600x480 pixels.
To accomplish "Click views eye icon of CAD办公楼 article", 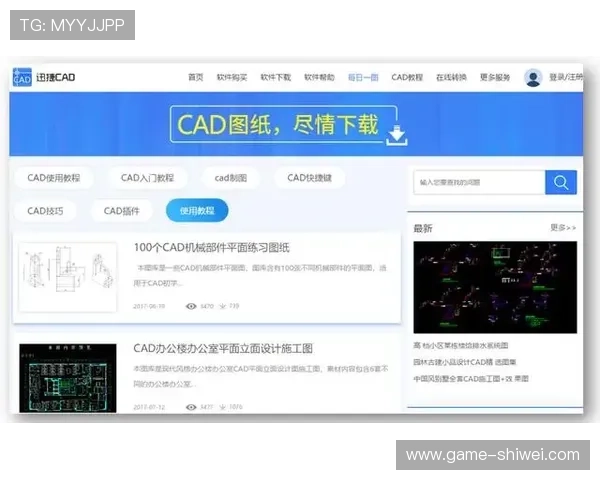I will point(191,407).
